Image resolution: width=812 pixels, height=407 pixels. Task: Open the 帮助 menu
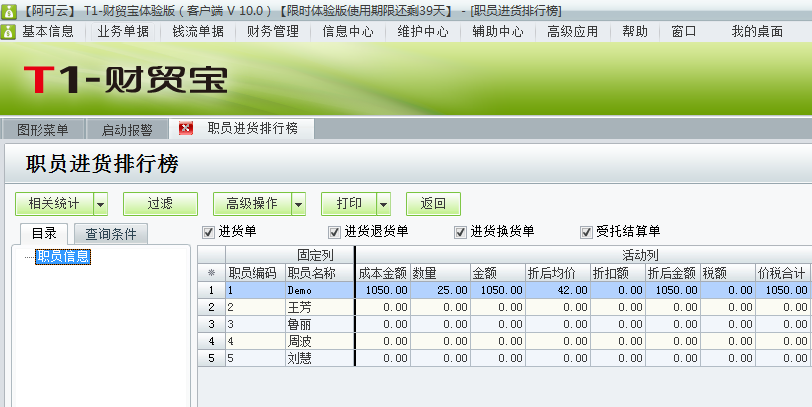(635, 32)
